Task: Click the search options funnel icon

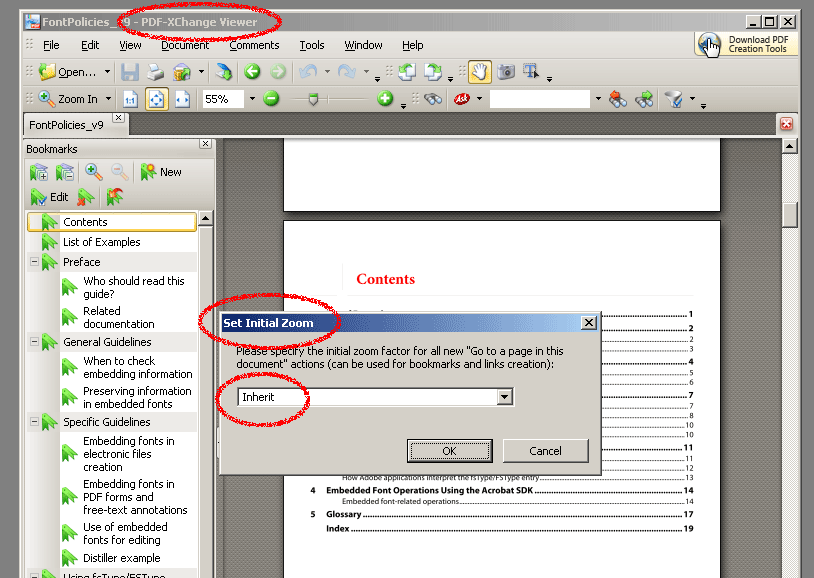Action: click(674, 99)
